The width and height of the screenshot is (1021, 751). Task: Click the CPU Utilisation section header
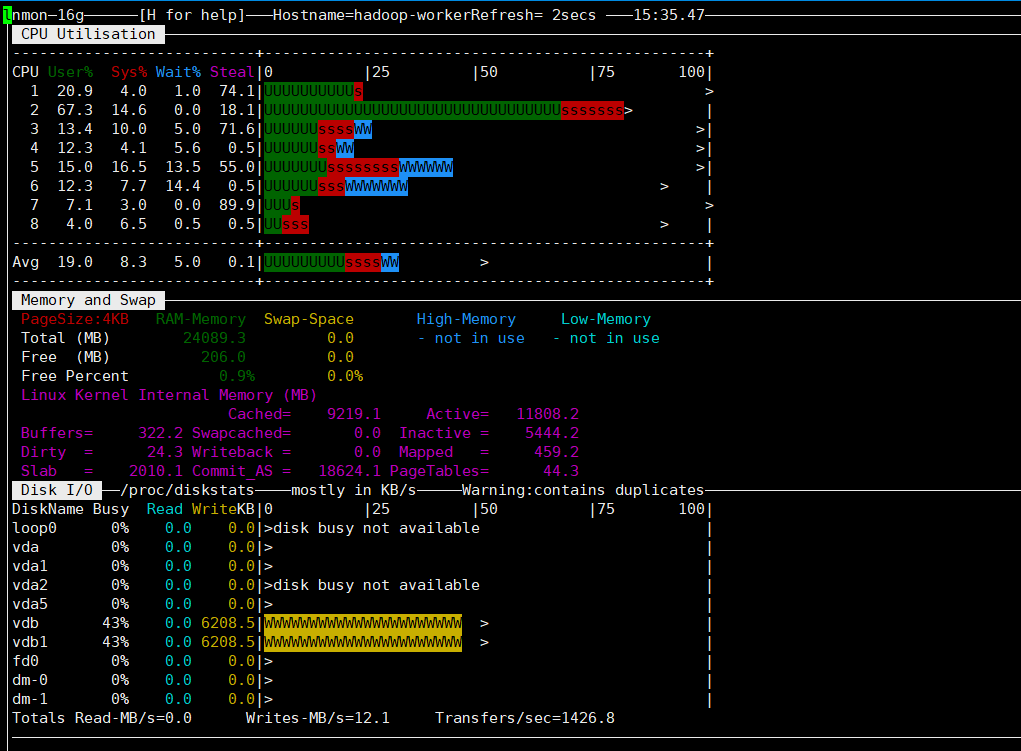tap(88, 34)
